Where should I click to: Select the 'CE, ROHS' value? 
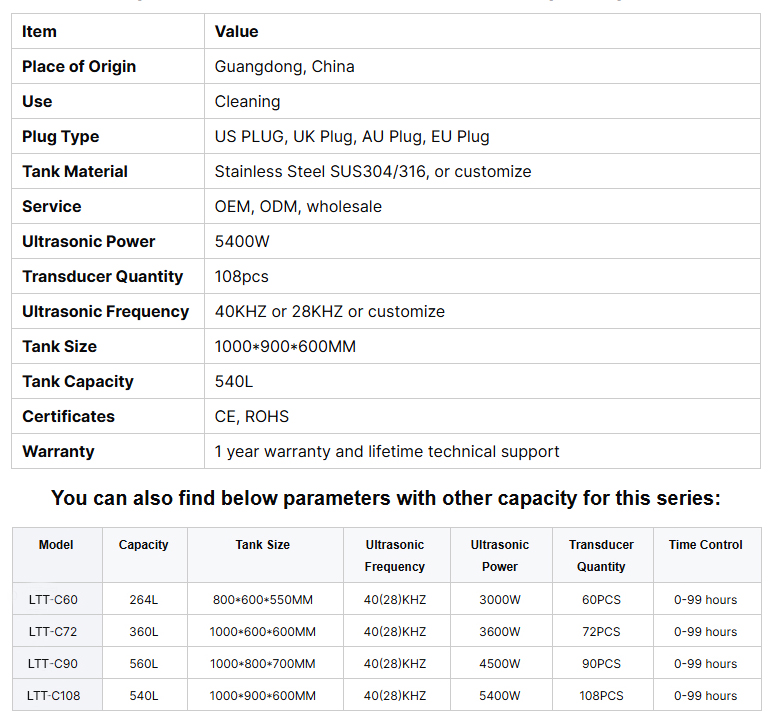[x=251, y=417]
